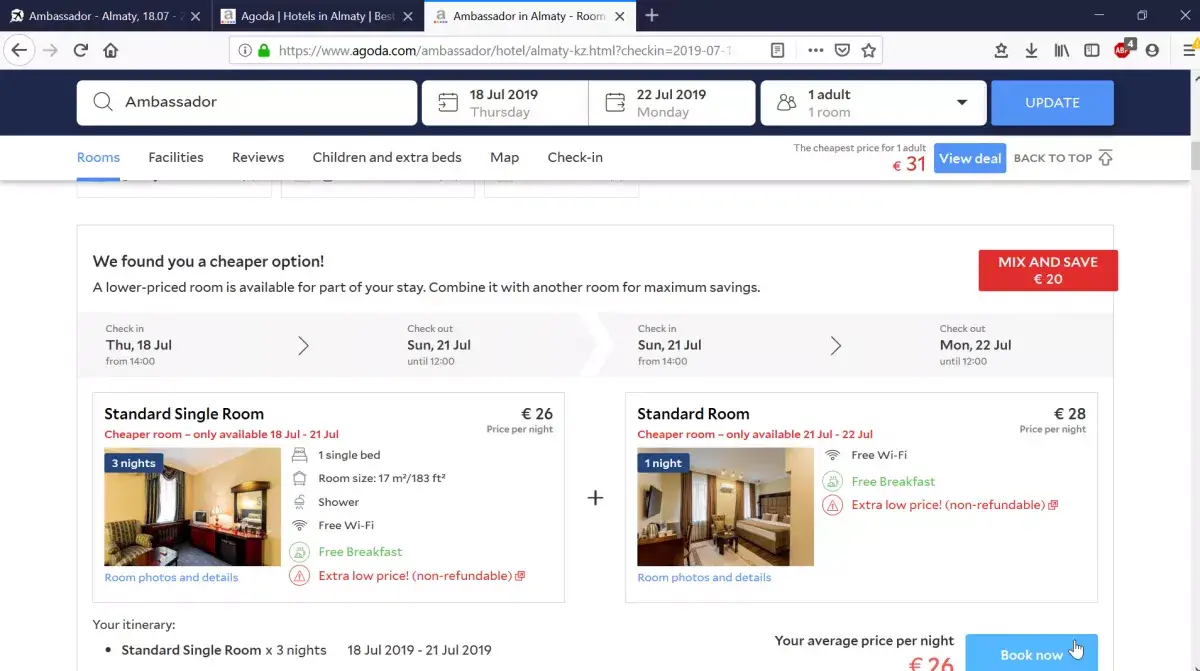Click the UPDATE search button

click(1052, 103)
